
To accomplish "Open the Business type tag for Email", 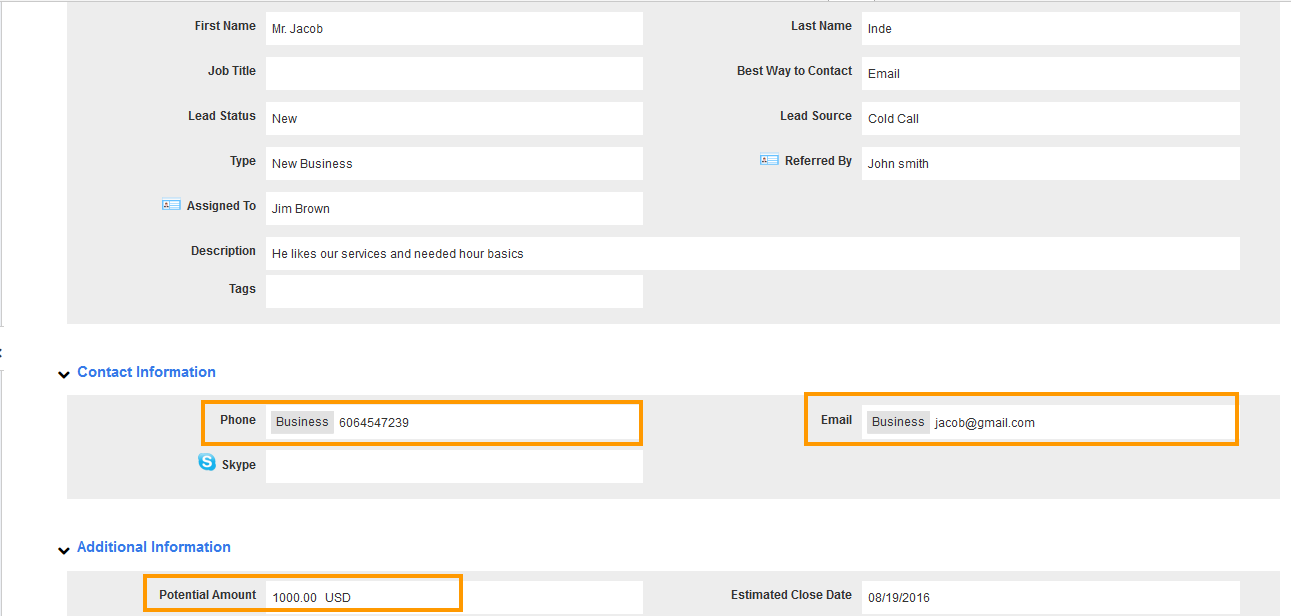I will click(898, 422).
